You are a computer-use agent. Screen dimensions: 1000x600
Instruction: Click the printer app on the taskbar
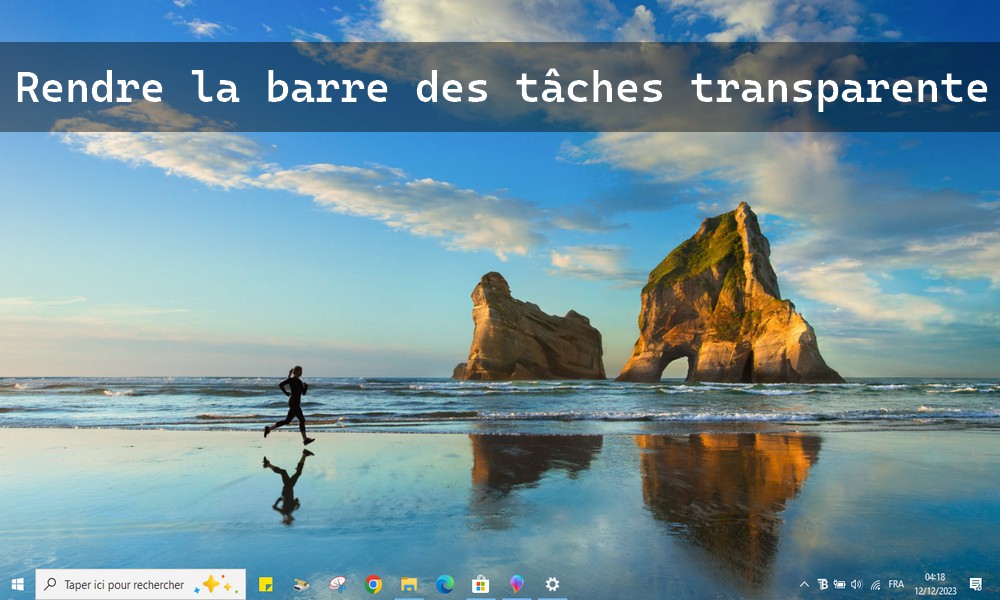pyautogui.click(x=299, y=584)
